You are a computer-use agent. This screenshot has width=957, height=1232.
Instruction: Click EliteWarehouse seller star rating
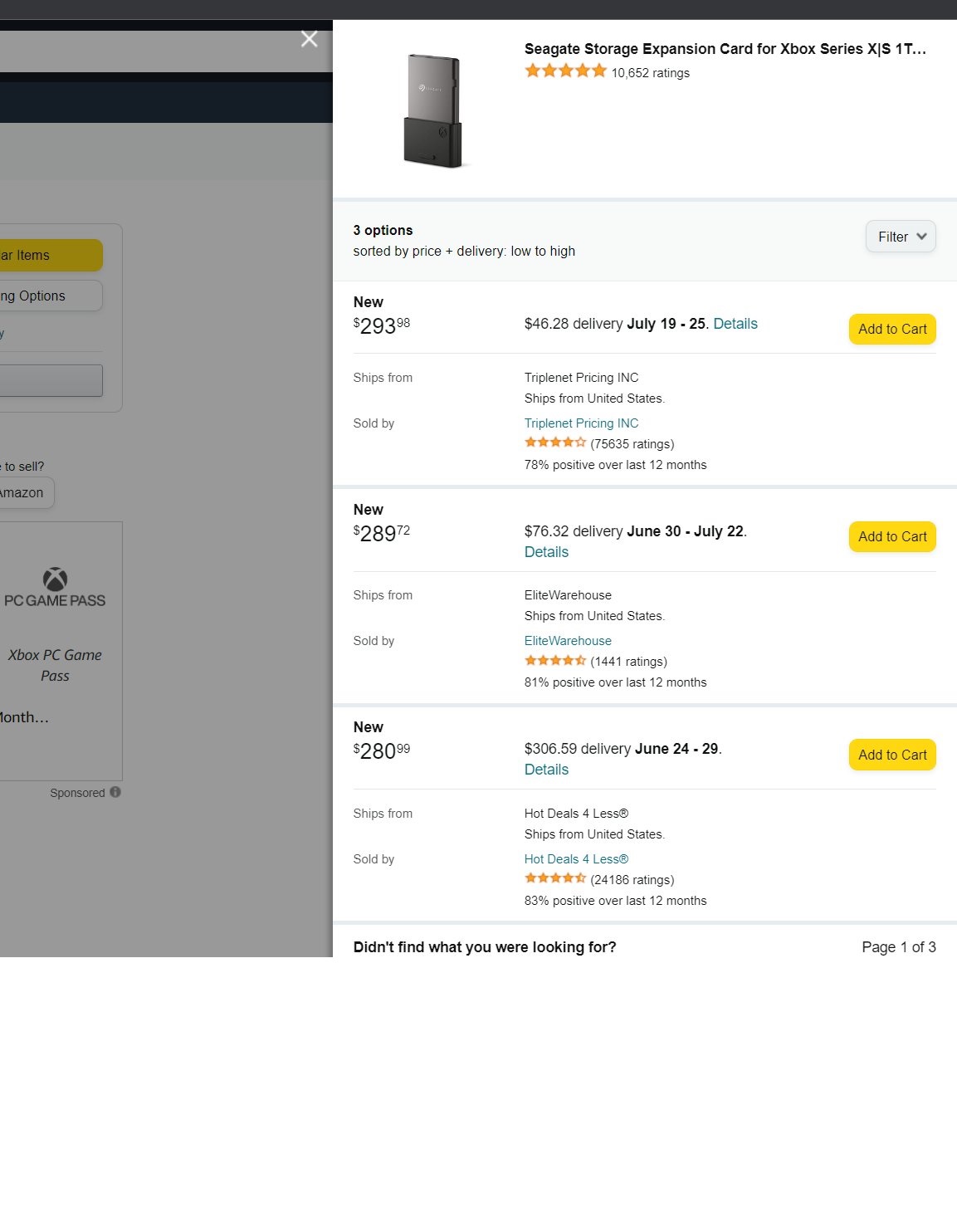(555, 660)
